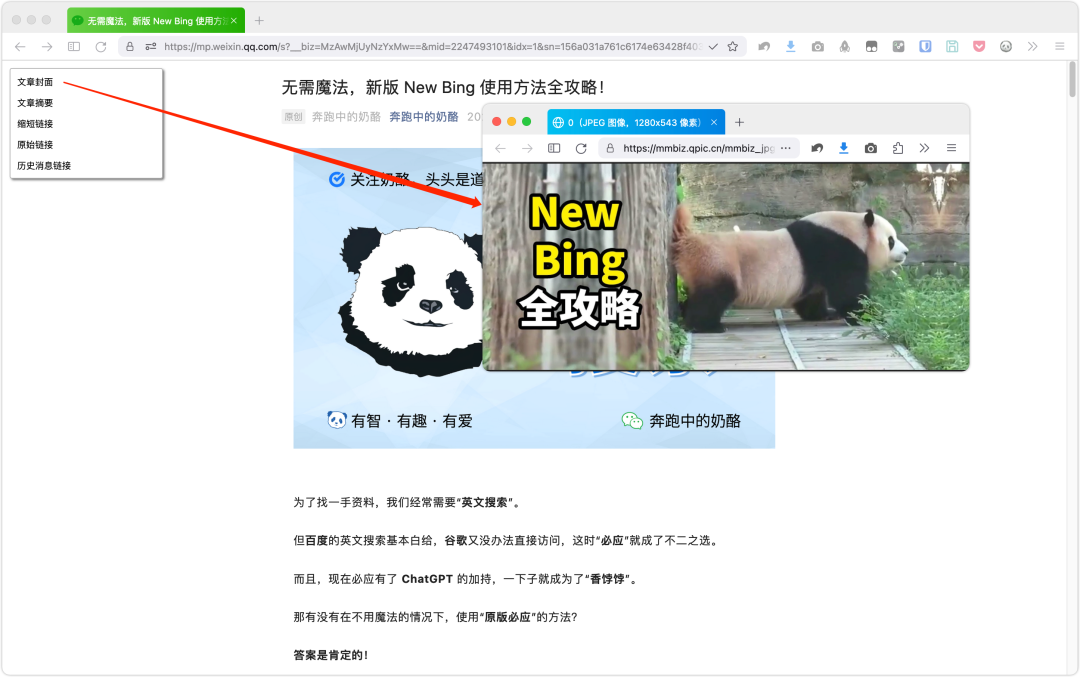The image size is (1080, 677).
Task: Click the panda face extension icon
Action: point(1006,47)
